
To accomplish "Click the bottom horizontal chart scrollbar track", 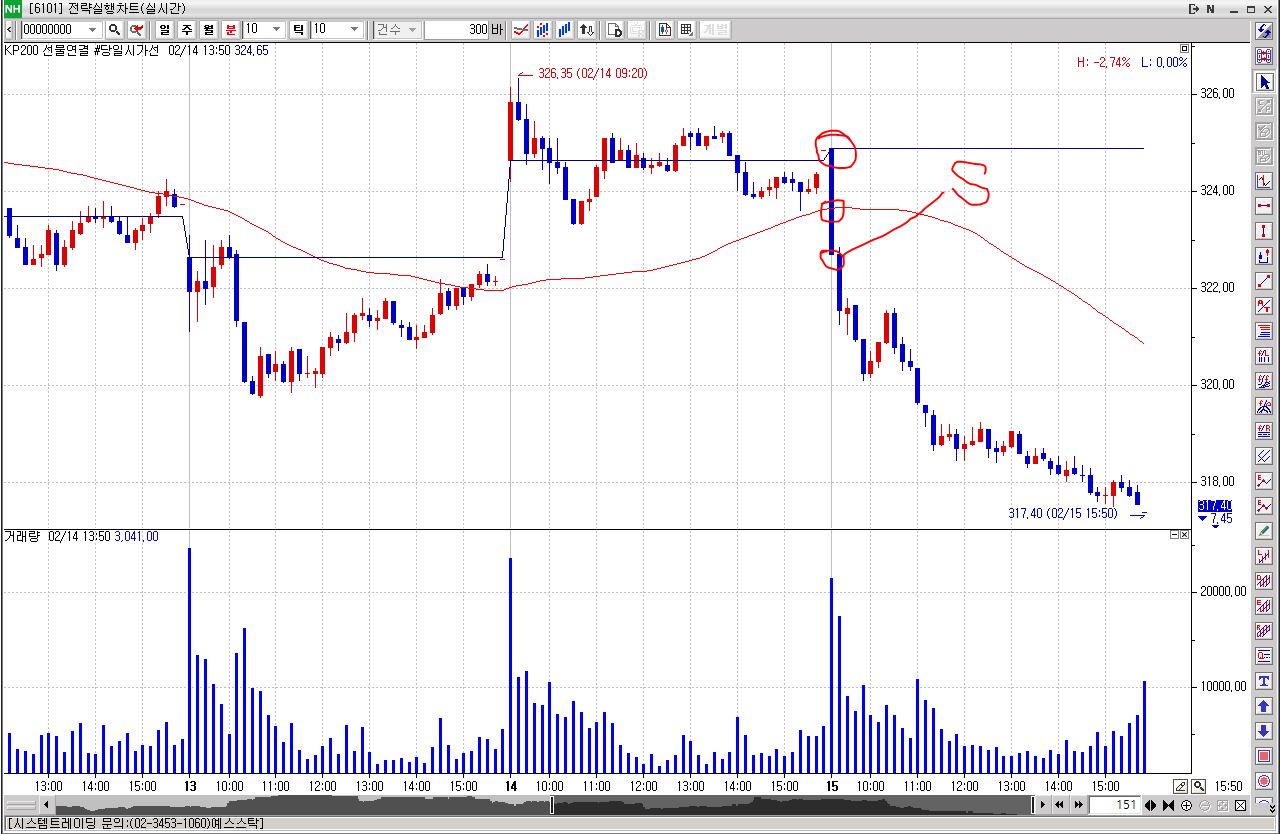I will [540, 805].
